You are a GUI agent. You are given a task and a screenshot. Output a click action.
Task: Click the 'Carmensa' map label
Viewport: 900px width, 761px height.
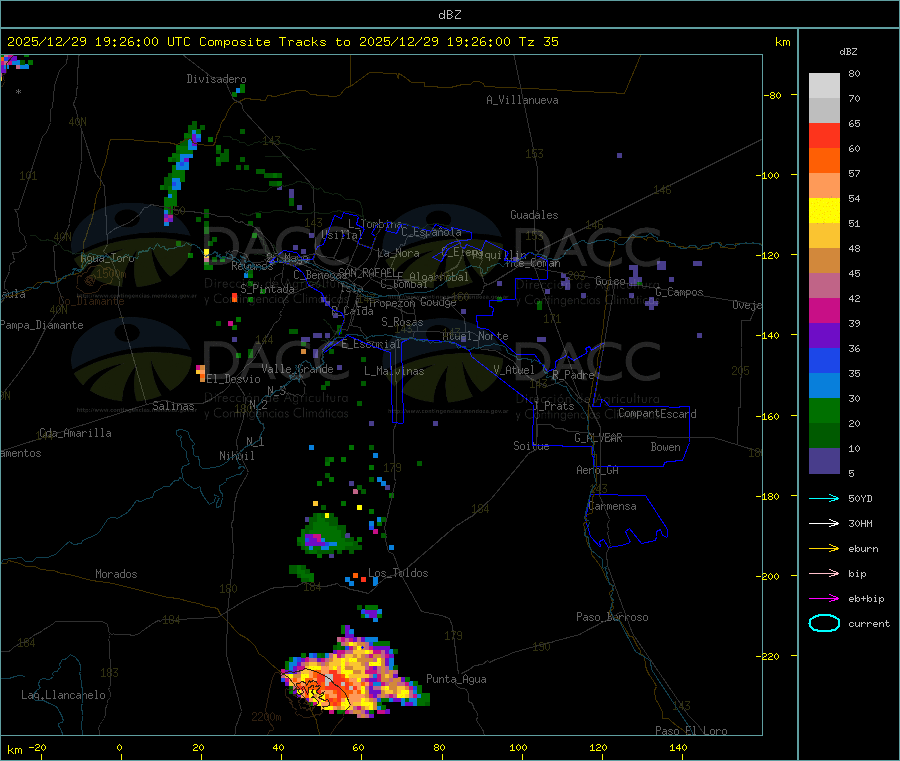[612, 506]
